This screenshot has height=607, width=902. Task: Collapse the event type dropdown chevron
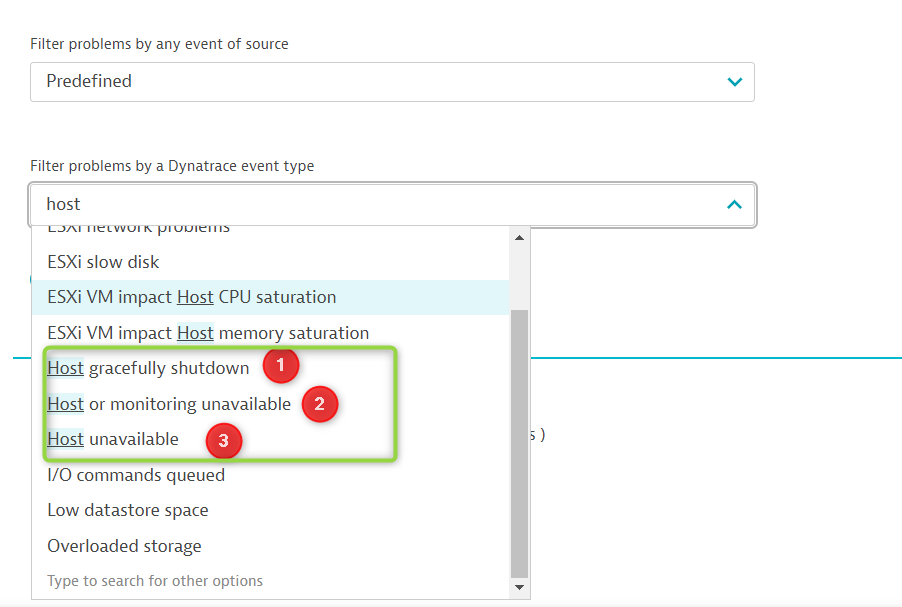click(734, 204)
